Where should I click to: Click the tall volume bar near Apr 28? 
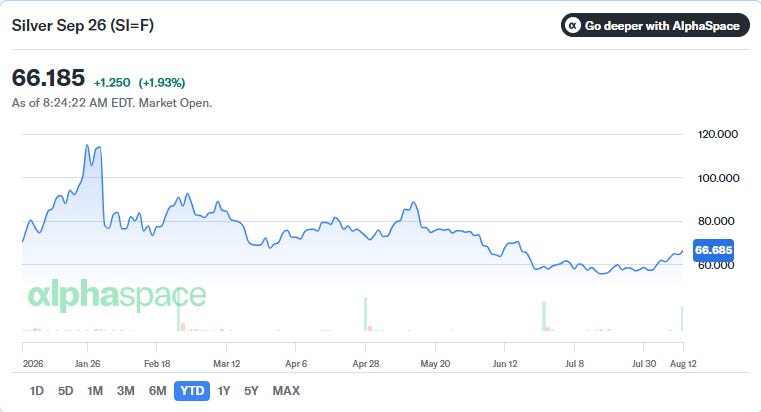(x=365, y=314)
